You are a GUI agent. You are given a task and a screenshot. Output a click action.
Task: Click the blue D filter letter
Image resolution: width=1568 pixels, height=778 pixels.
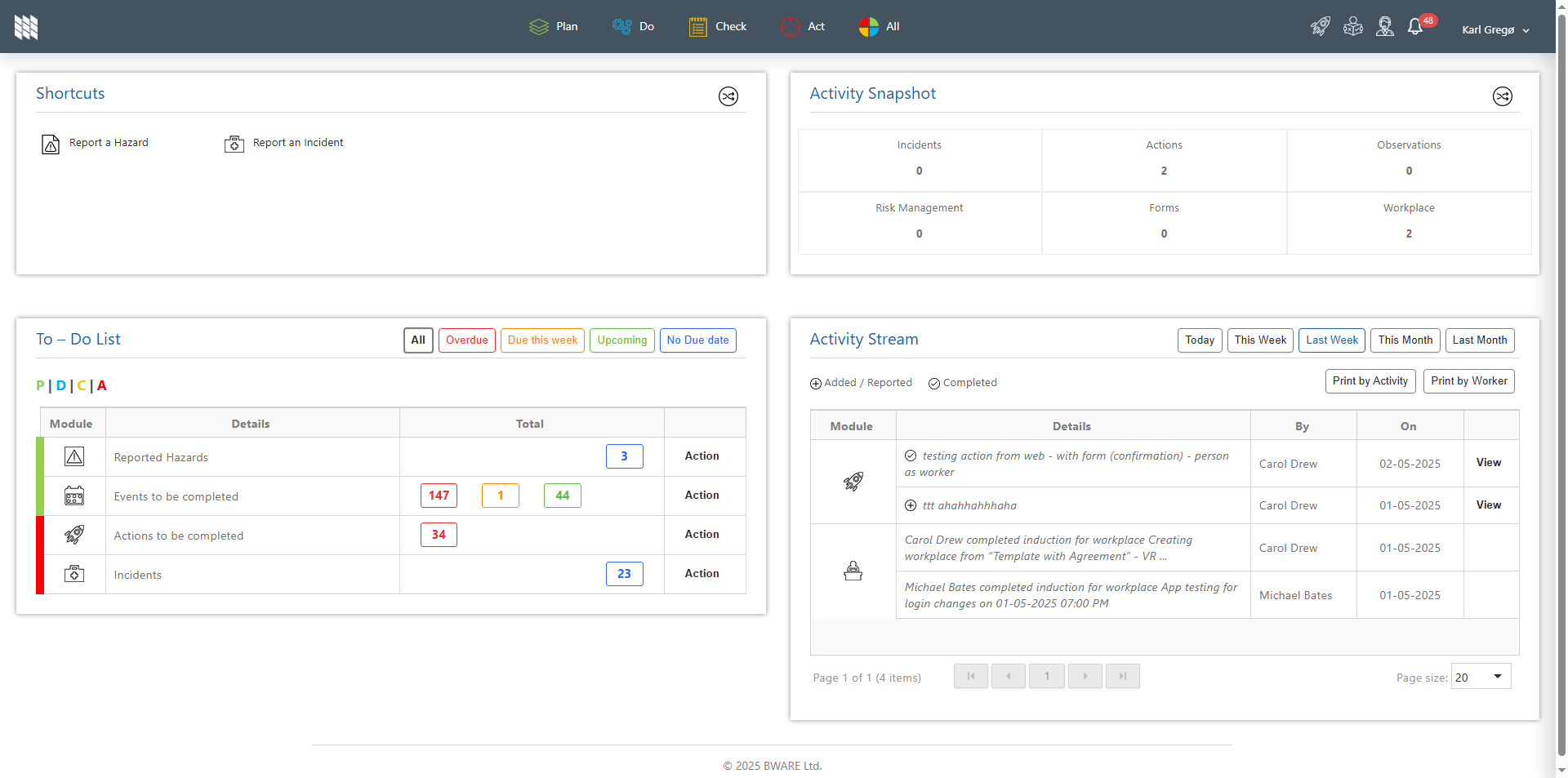(61, 385)
